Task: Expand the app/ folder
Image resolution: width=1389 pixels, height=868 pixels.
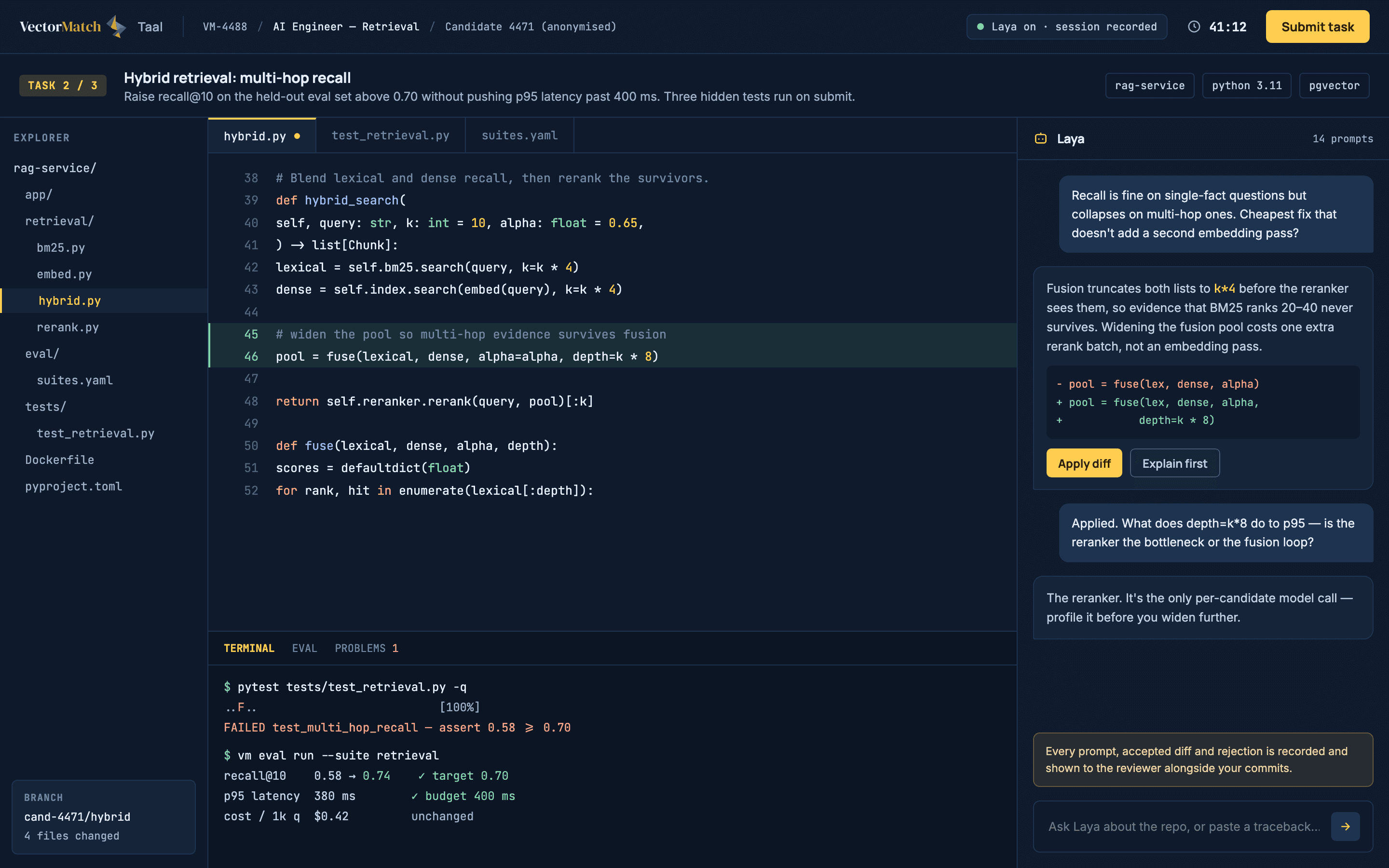Action: (39, 195)
